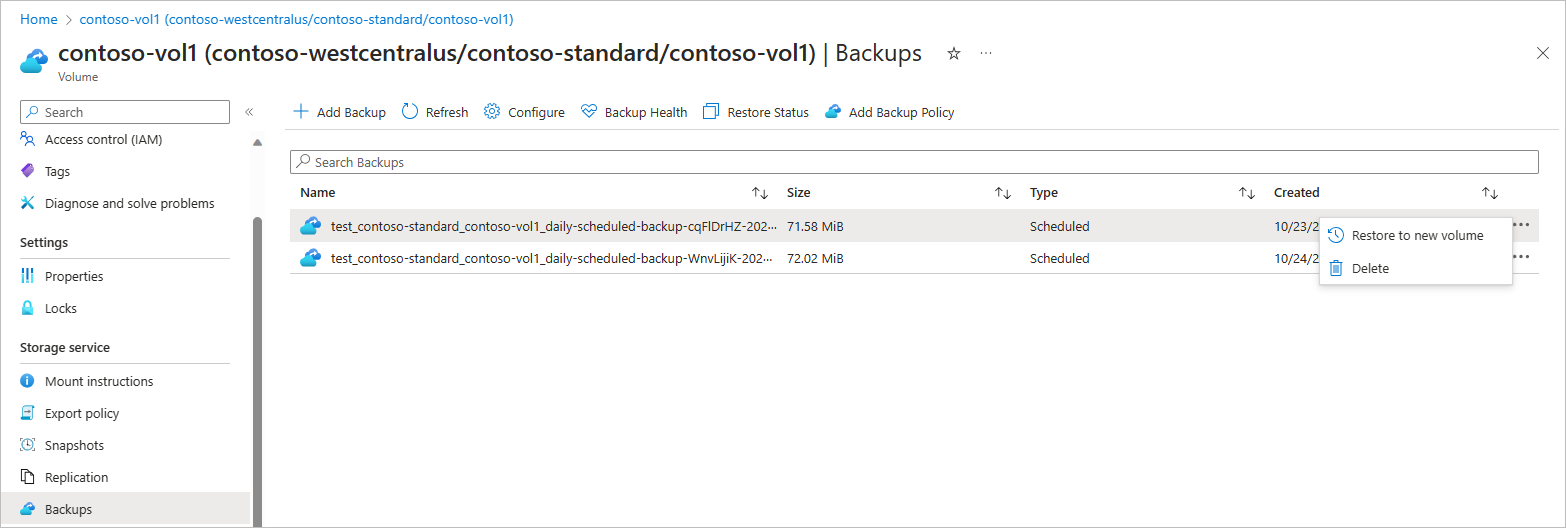This screenshot has width=1566, height=528.
Task: Click the Restore Status icon
Action: pos(711,112)
